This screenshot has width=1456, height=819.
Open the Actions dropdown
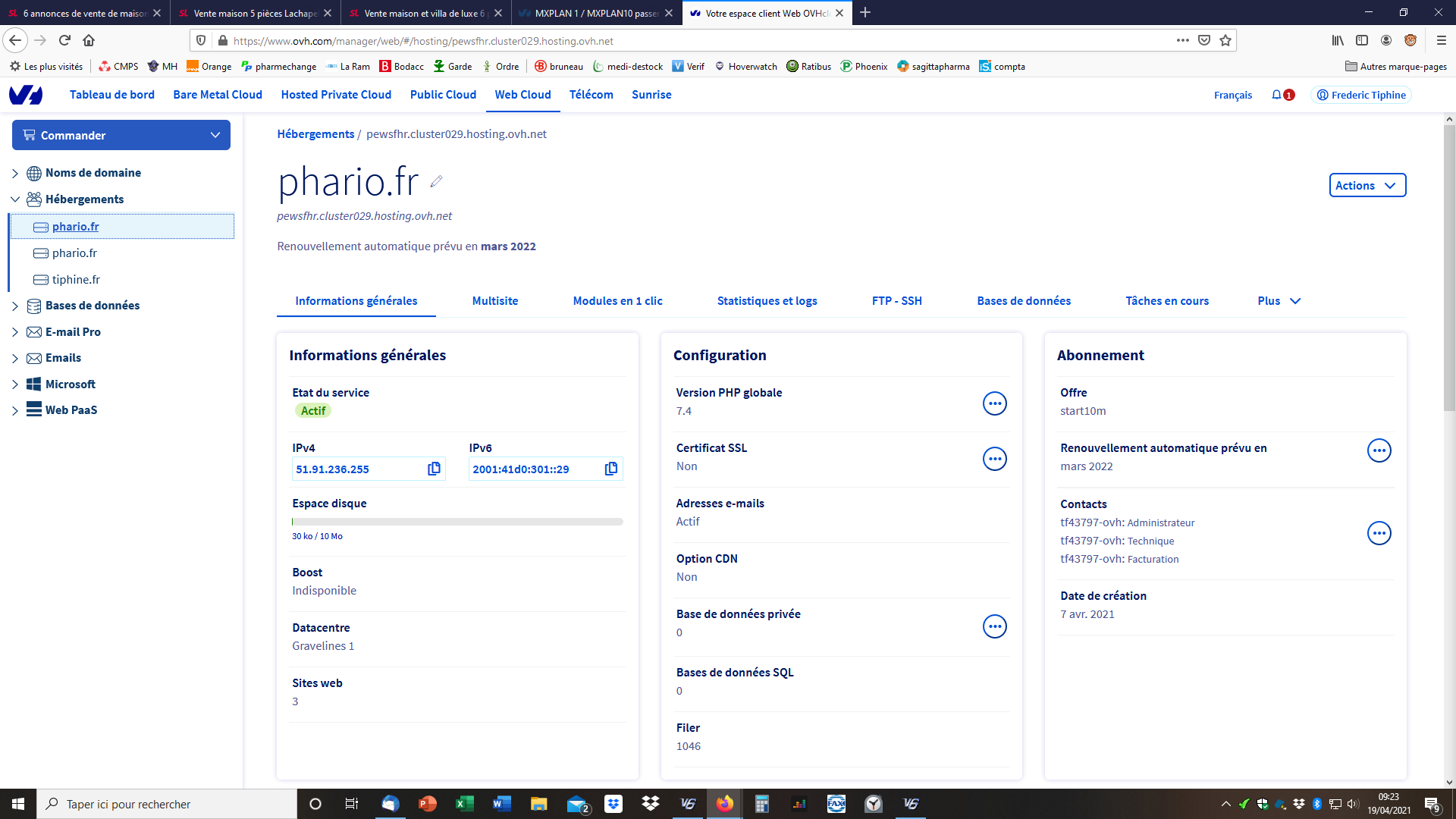(x=1367, y=186)
